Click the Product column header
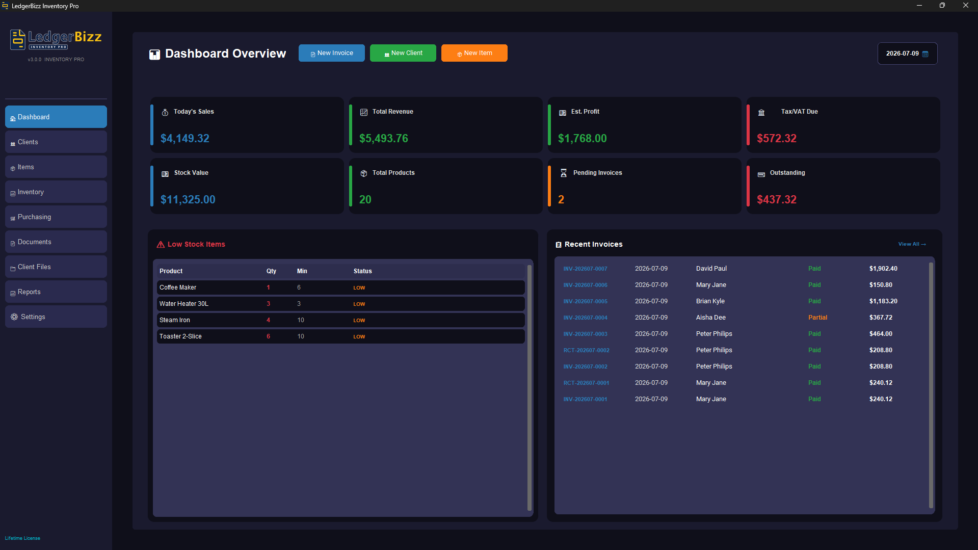Image resolution: width=978 pixels, height=550 pixels. [171, 271]
